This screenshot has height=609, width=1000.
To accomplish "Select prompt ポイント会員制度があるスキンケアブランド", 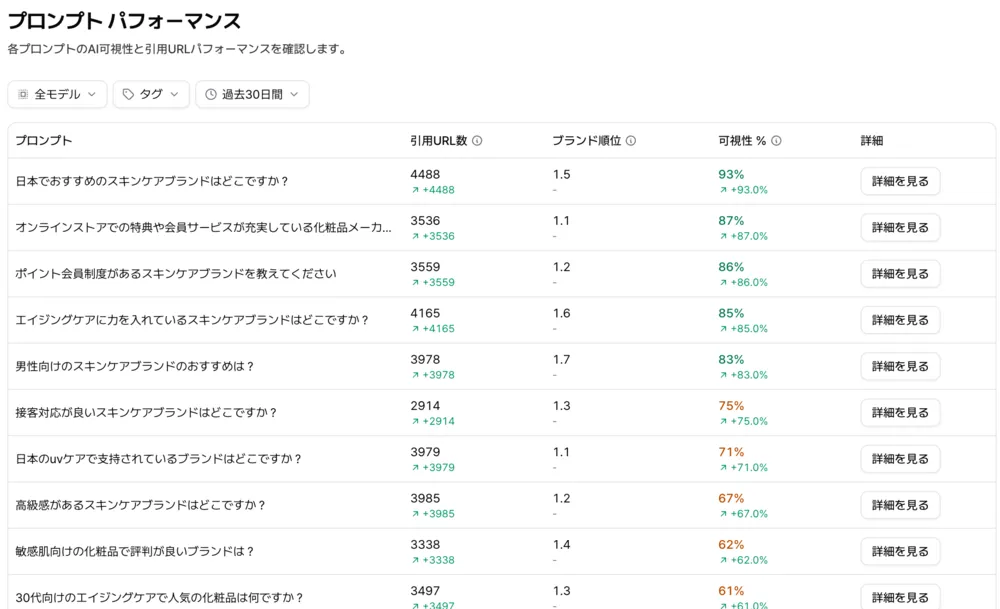I will [176, 274].
